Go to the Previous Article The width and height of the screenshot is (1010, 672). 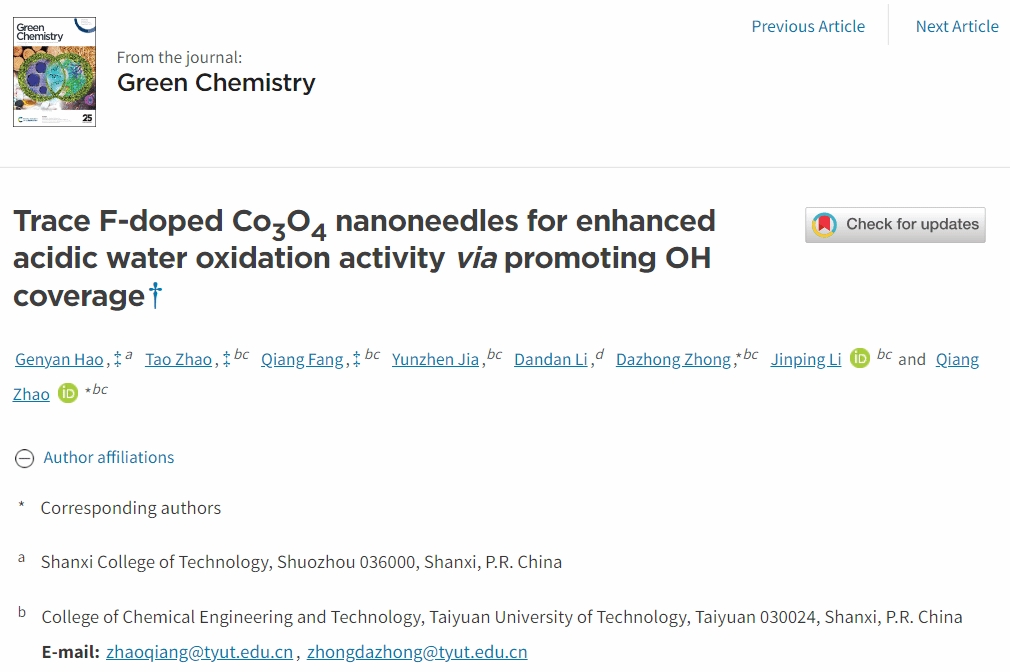pos(808,27)
